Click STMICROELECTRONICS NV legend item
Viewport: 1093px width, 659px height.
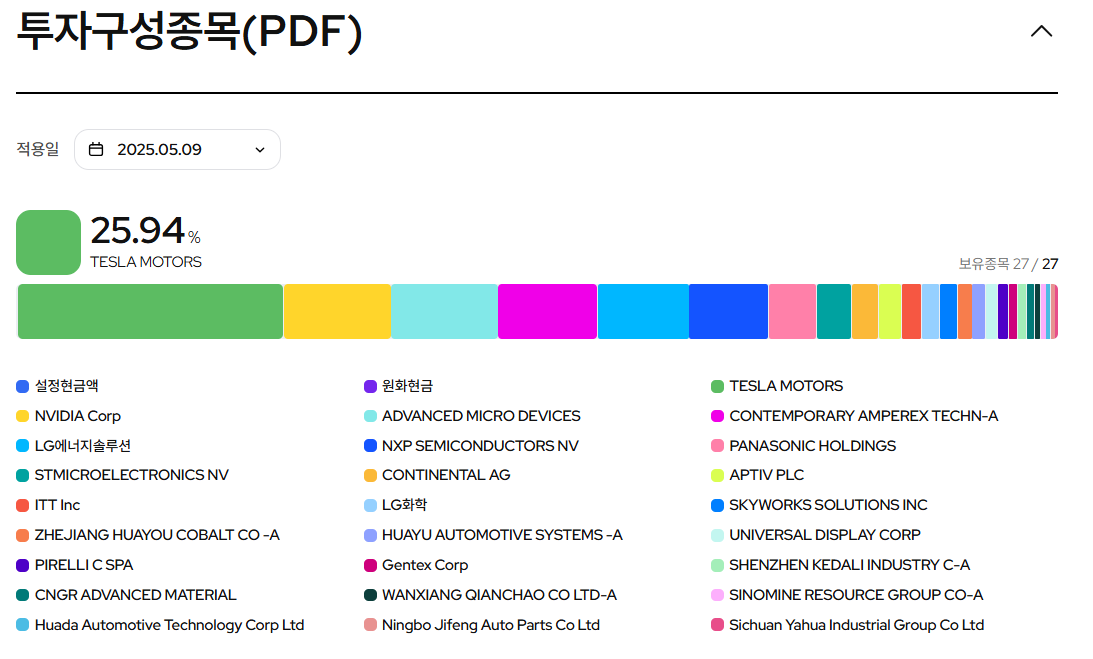pos(123,475)
